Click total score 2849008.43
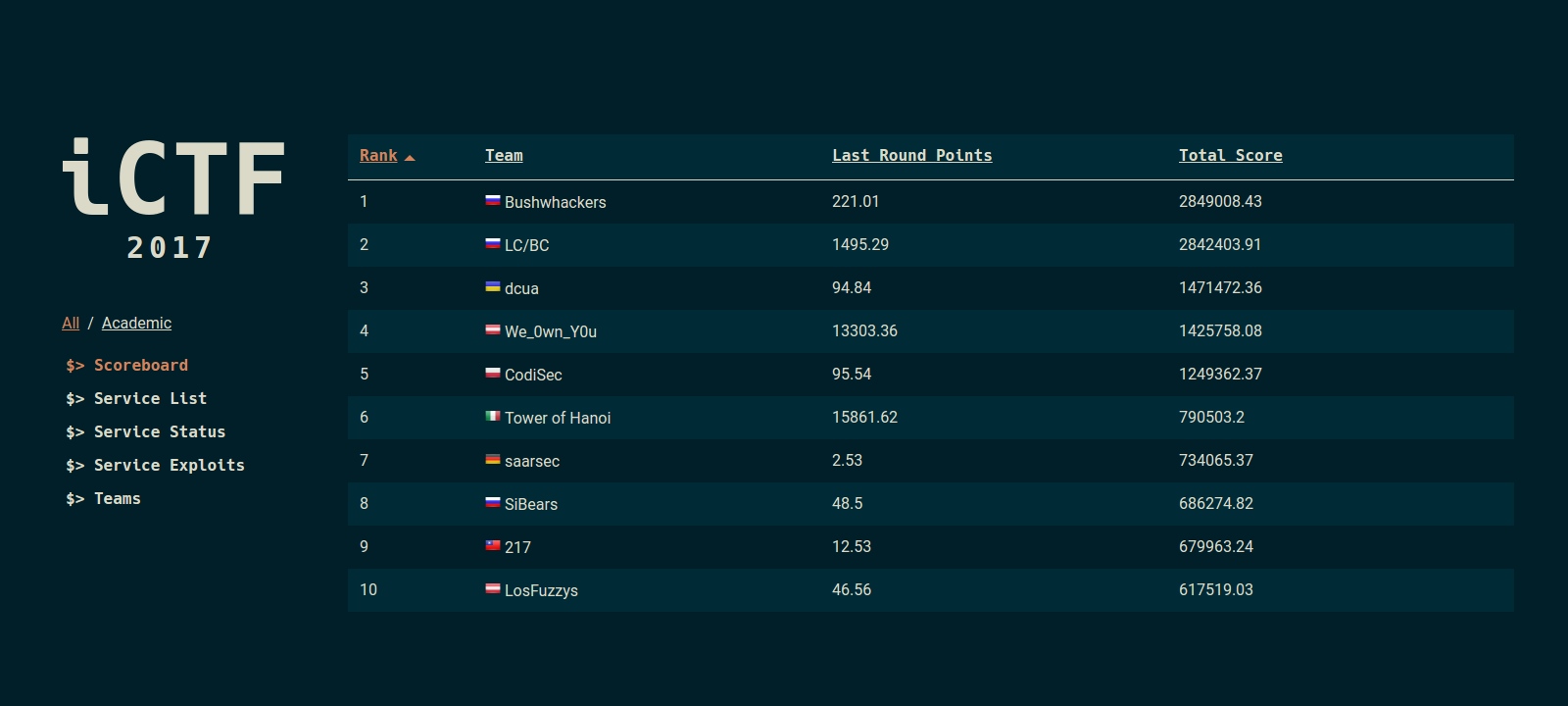Screen dimensions: 1568x706 pos(1220,201)
